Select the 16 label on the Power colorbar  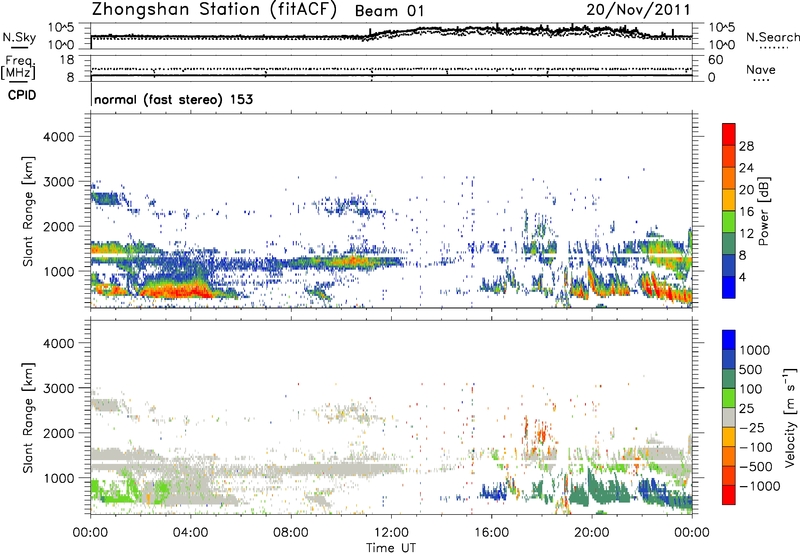point(746,212)
